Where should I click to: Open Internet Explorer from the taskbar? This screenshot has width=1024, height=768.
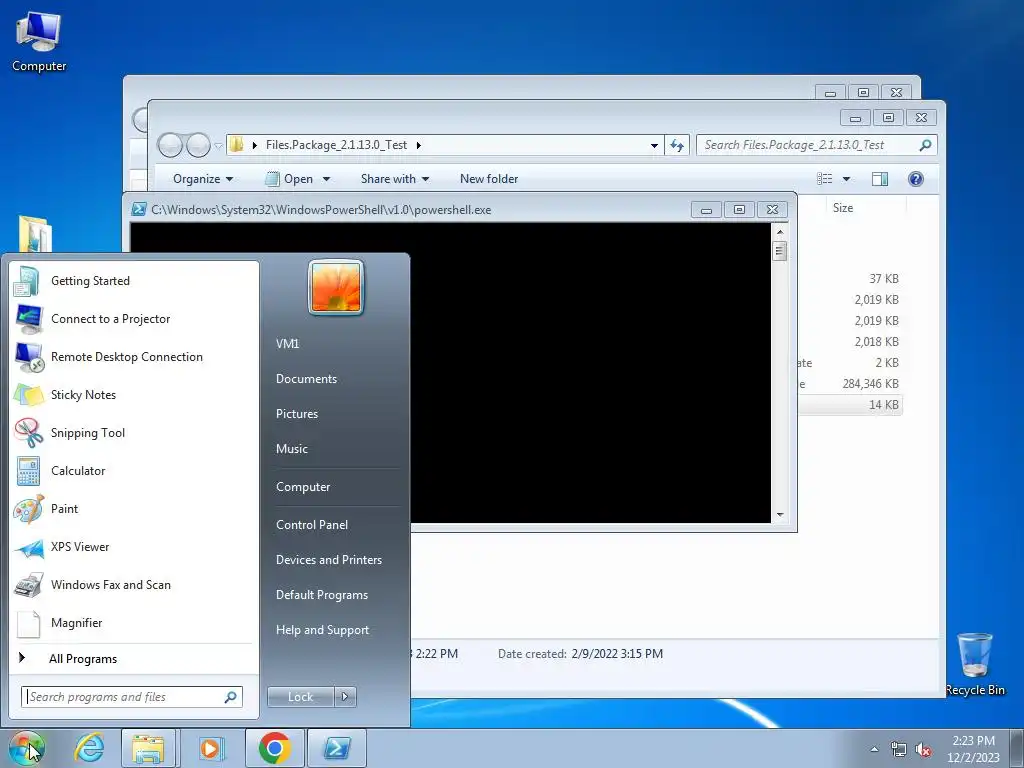click(x=89, y=748)
